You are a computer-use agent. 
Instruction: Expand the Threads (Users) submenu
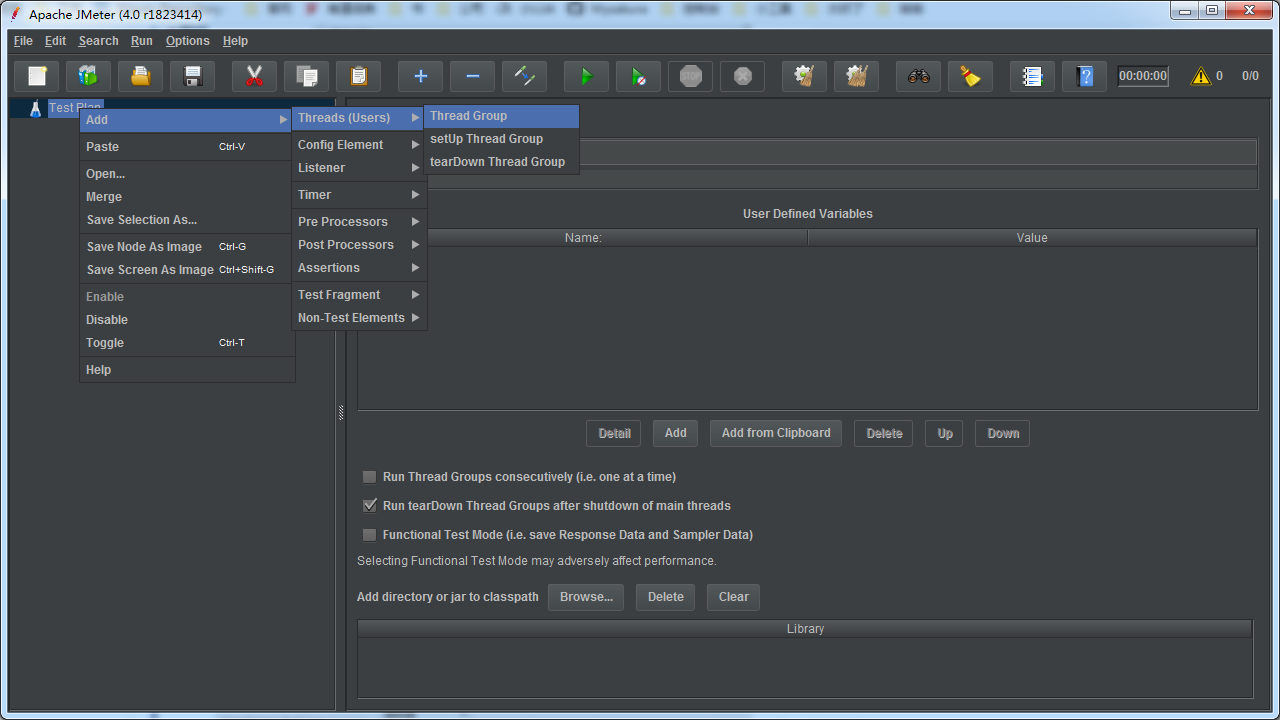tap(359, 118)
